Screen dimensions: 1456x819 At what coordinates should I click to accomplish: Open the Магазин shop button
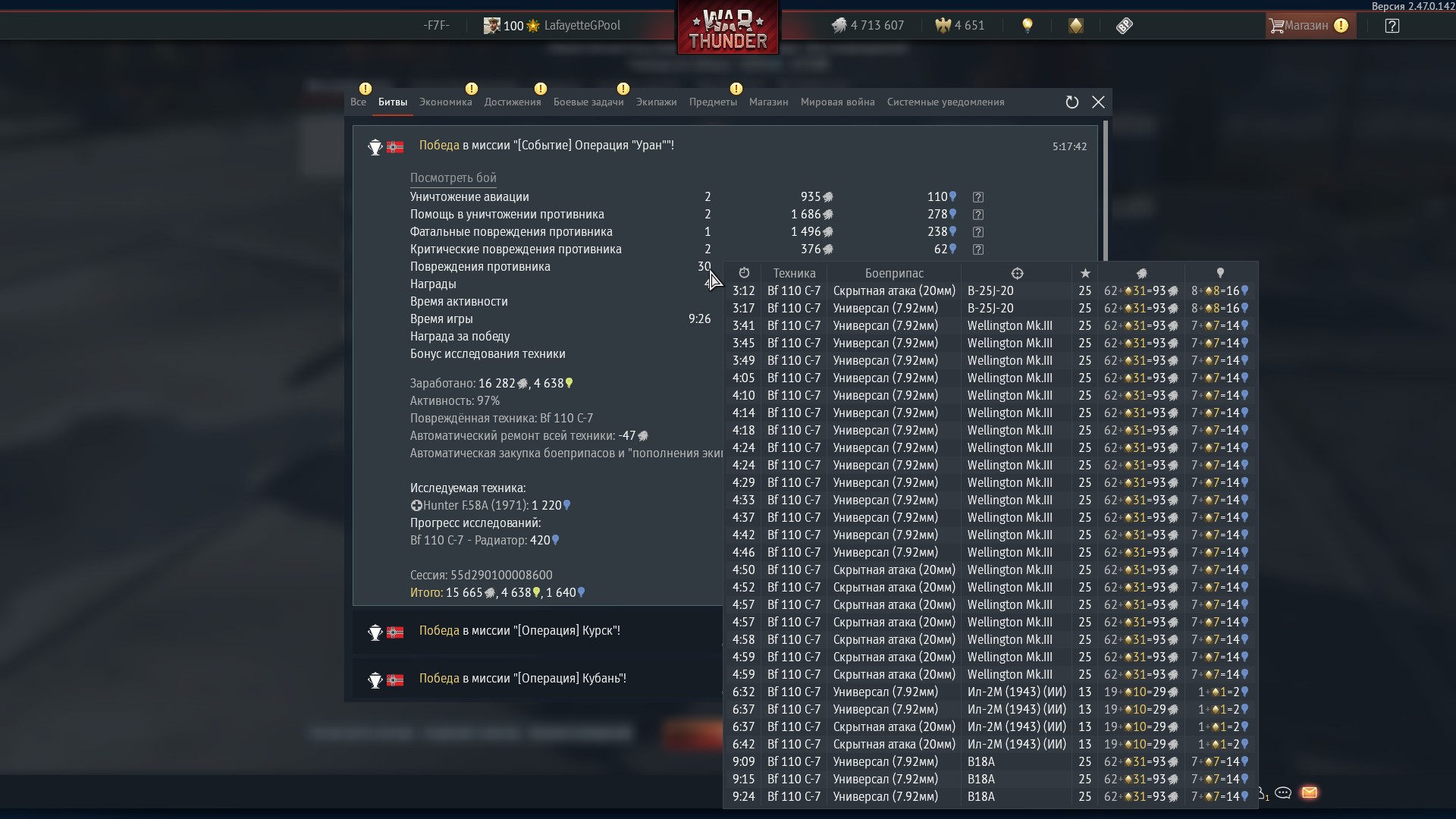1310,26
